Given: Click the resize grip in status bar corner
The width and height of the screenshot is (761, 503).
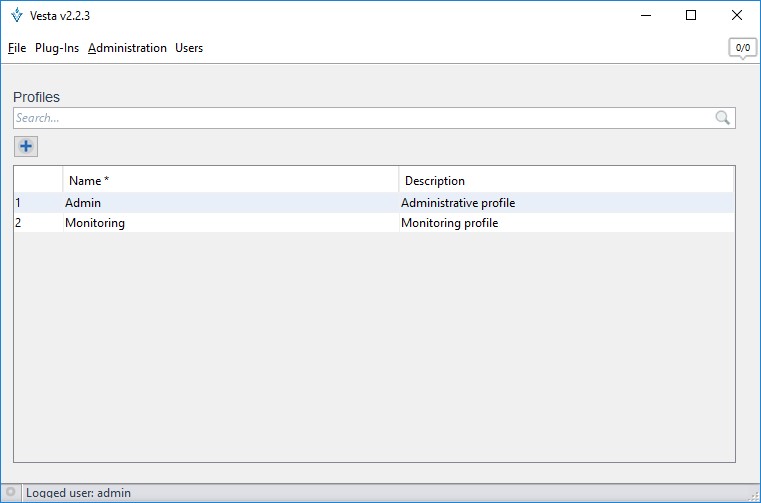Looking at the screenshot, I should click(x=753, y=495).
